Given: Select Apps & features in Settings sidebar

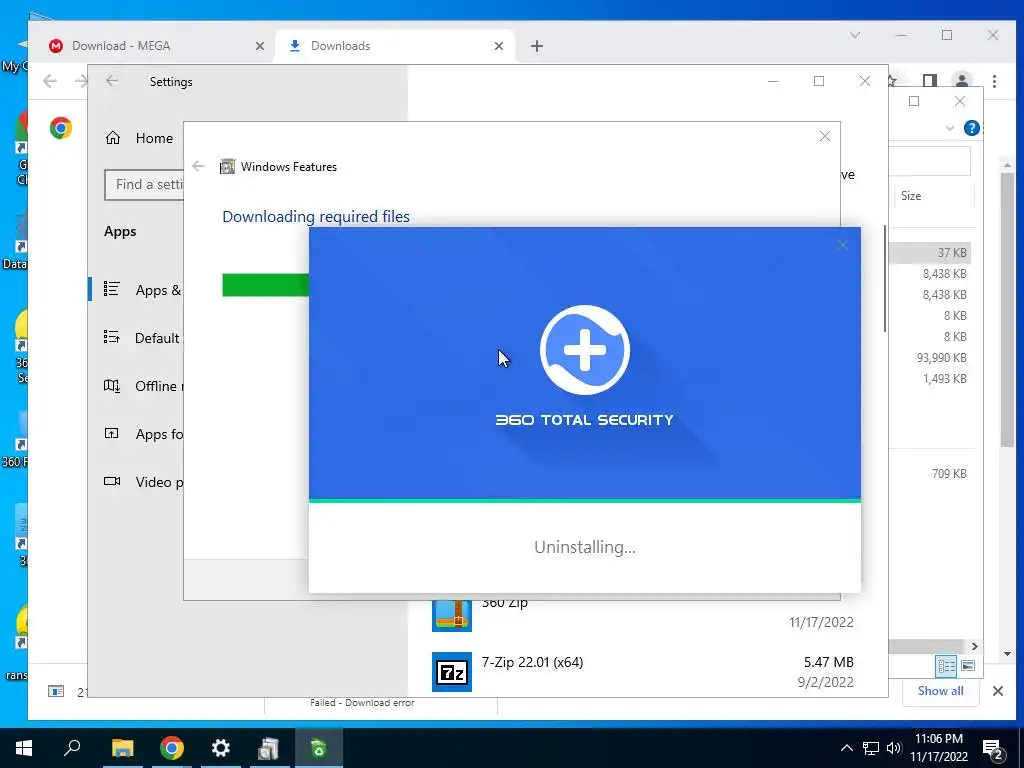Looking at the screenshot, I should point(142,290).
